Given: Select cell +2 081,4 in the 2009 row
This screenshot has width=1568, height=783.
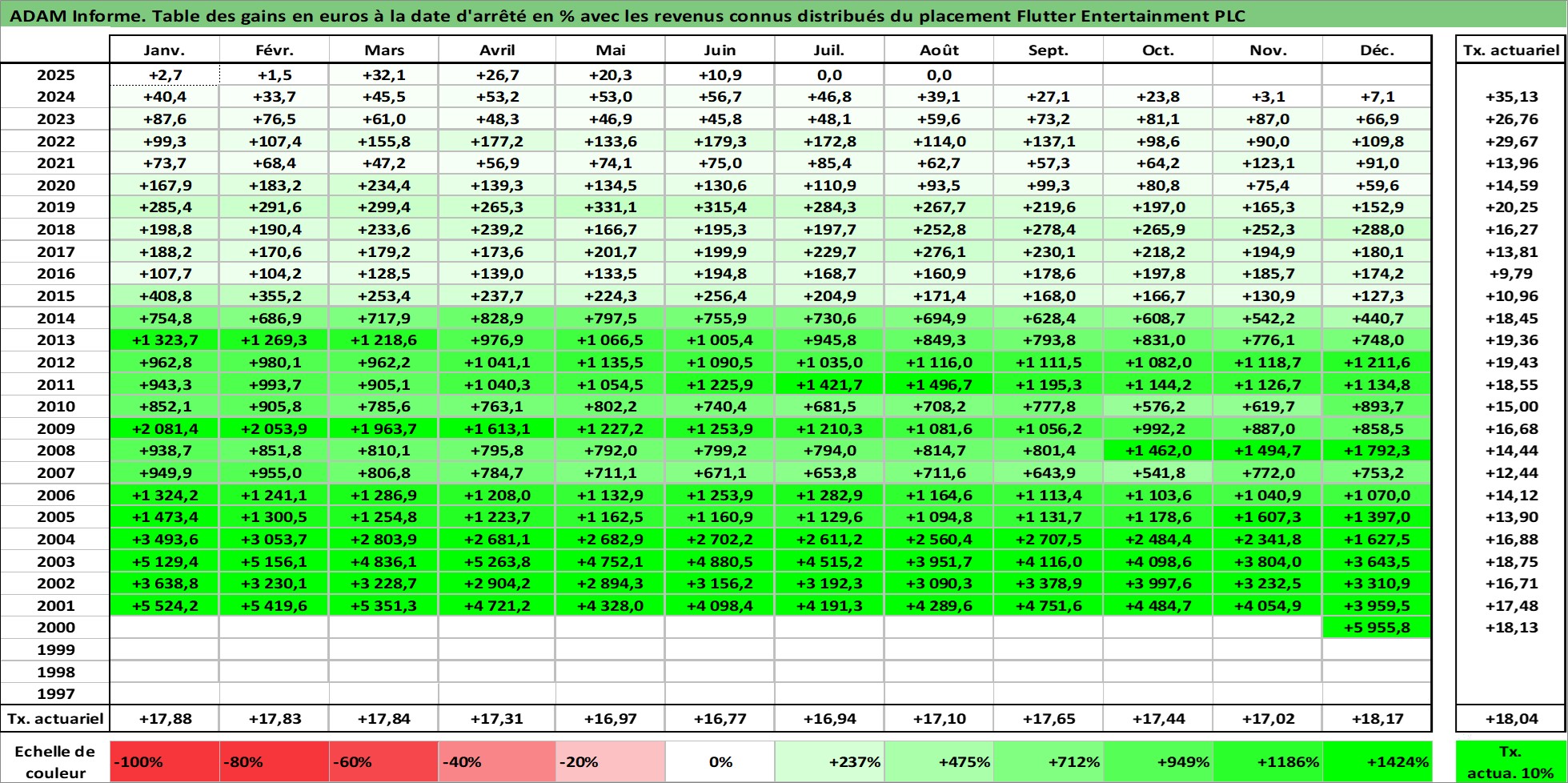Looking at the screenshot, I should (x=164, y=429).
